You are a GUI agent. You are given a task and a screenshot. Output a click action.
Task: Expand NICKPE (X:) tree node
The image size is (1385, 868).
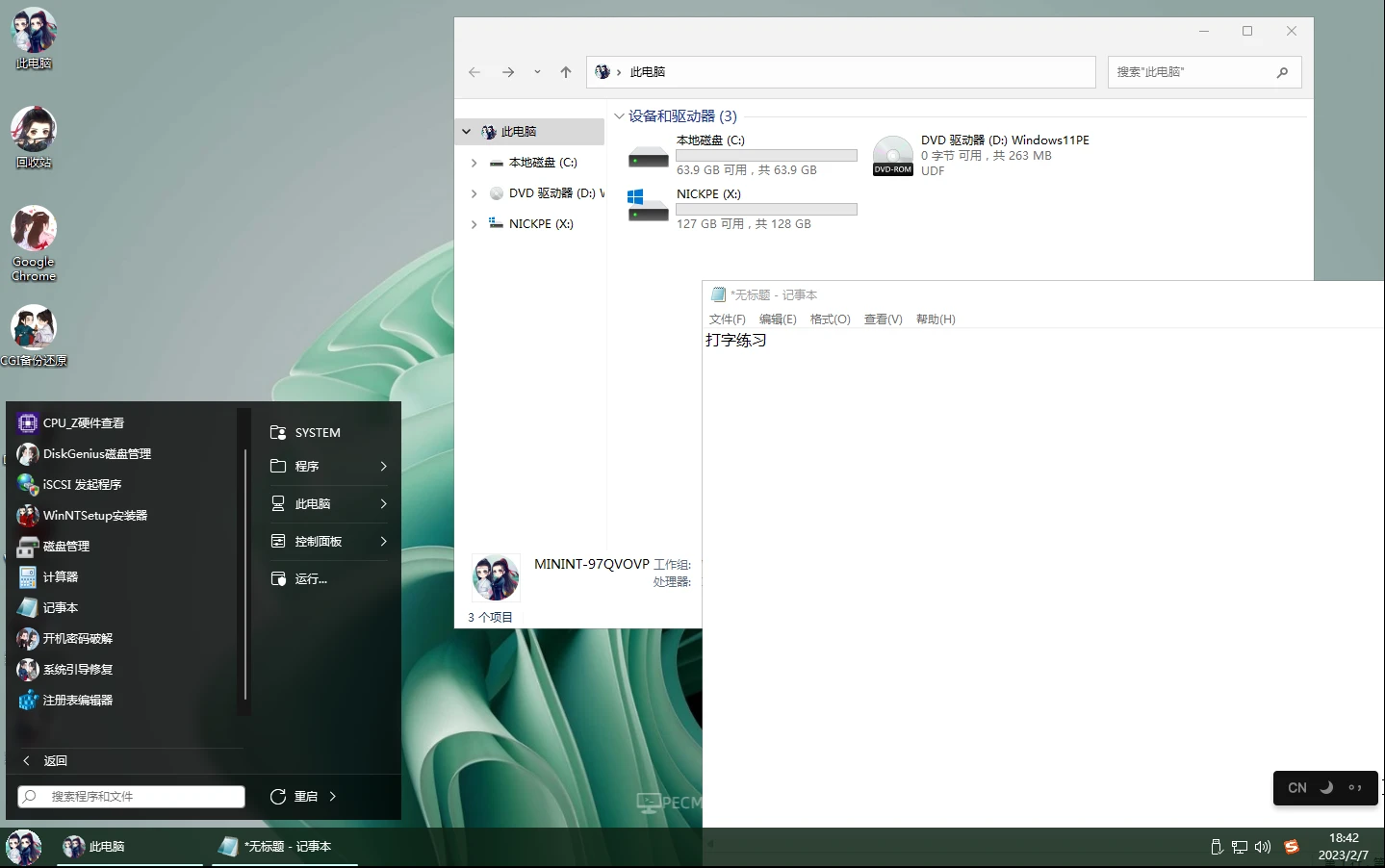[474, 224]
